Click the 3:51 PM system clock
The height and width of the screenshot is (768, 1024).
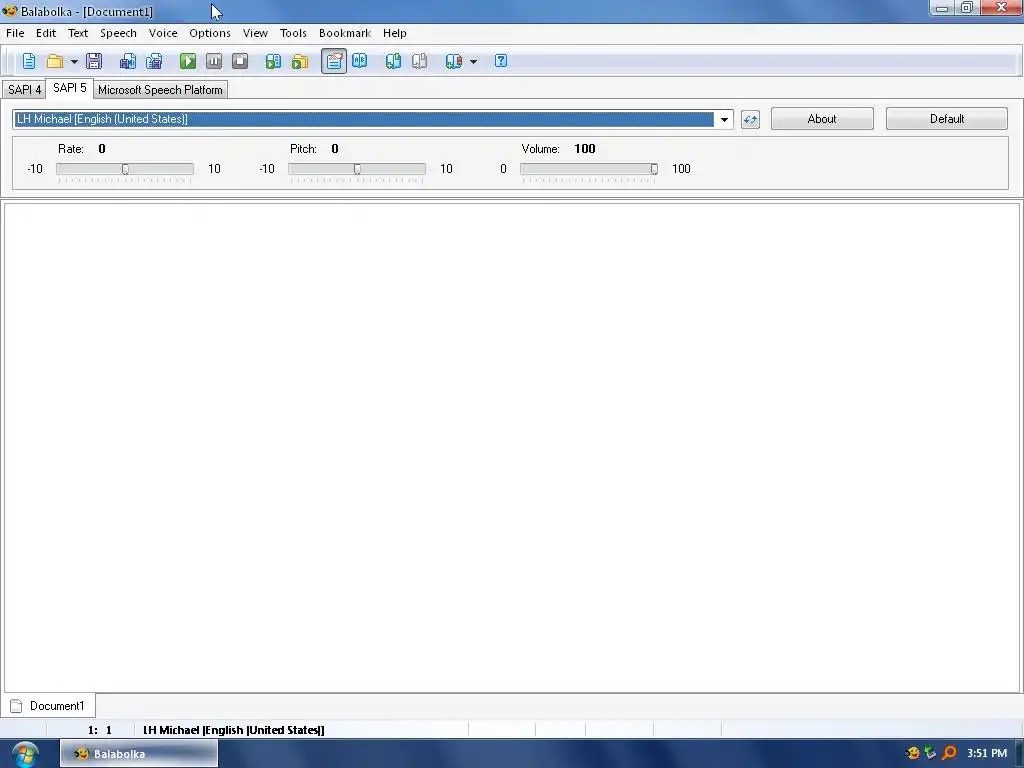point(987,753)
